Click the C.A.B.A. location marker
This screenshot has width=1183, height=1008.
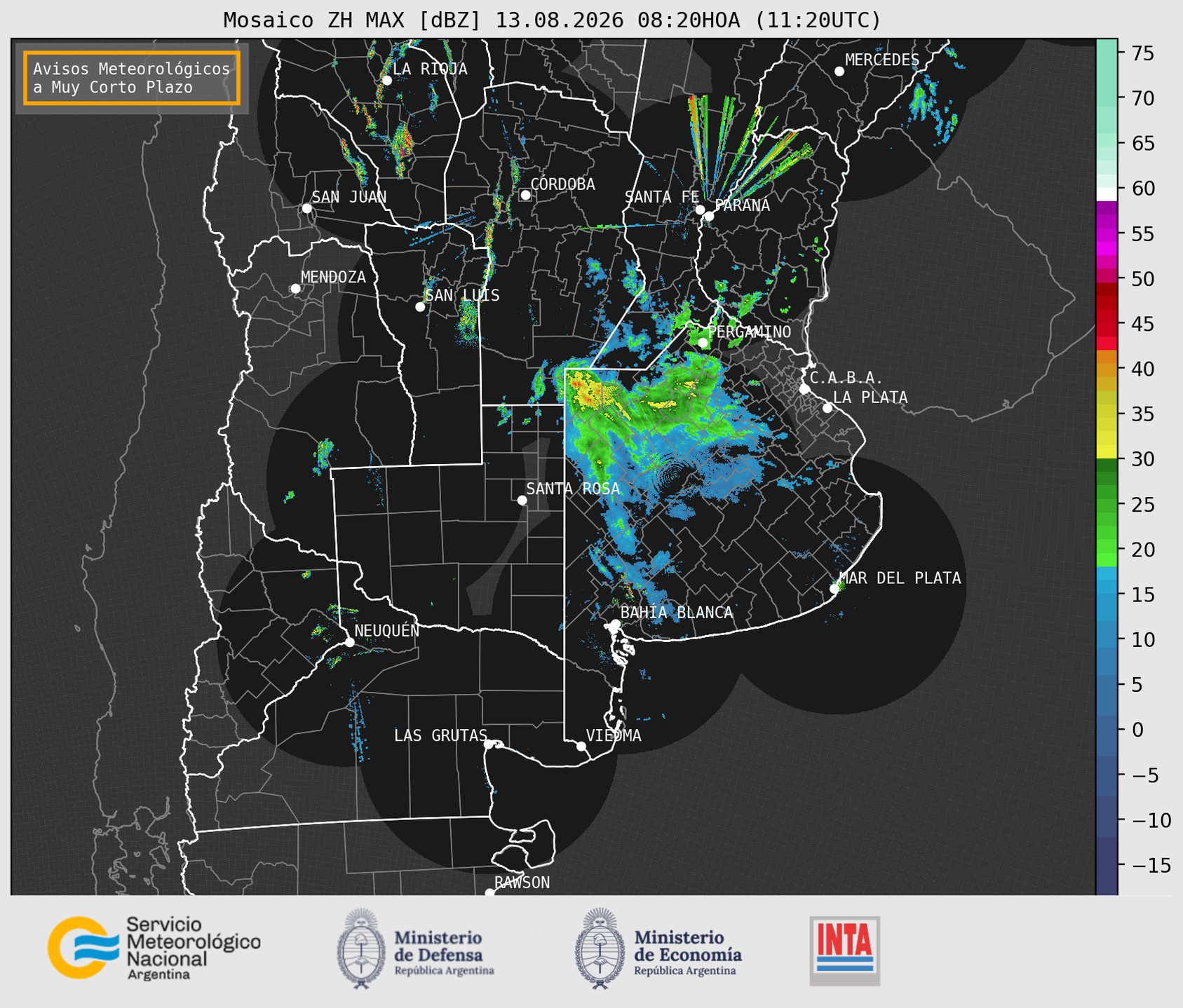pos(804,389)
